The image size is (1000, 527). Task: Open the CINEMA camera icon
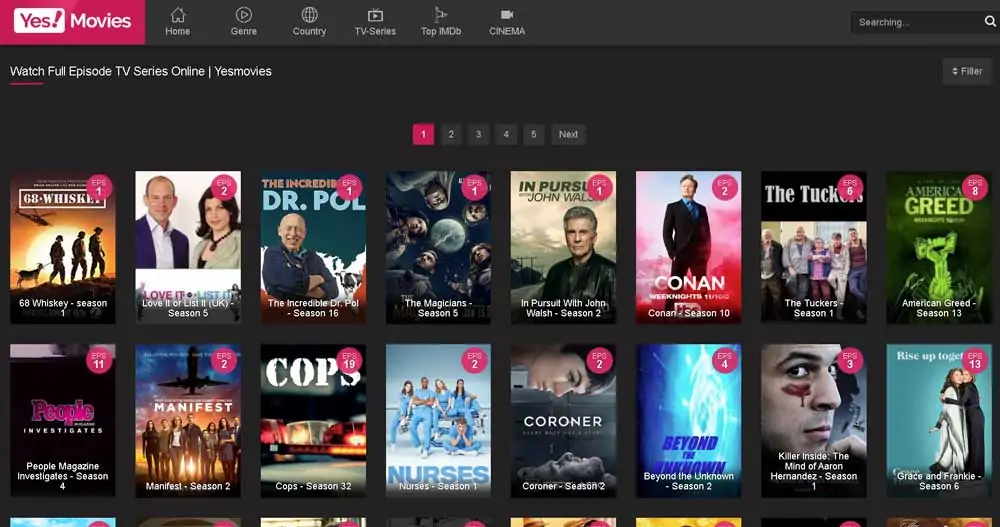(507, 15)
